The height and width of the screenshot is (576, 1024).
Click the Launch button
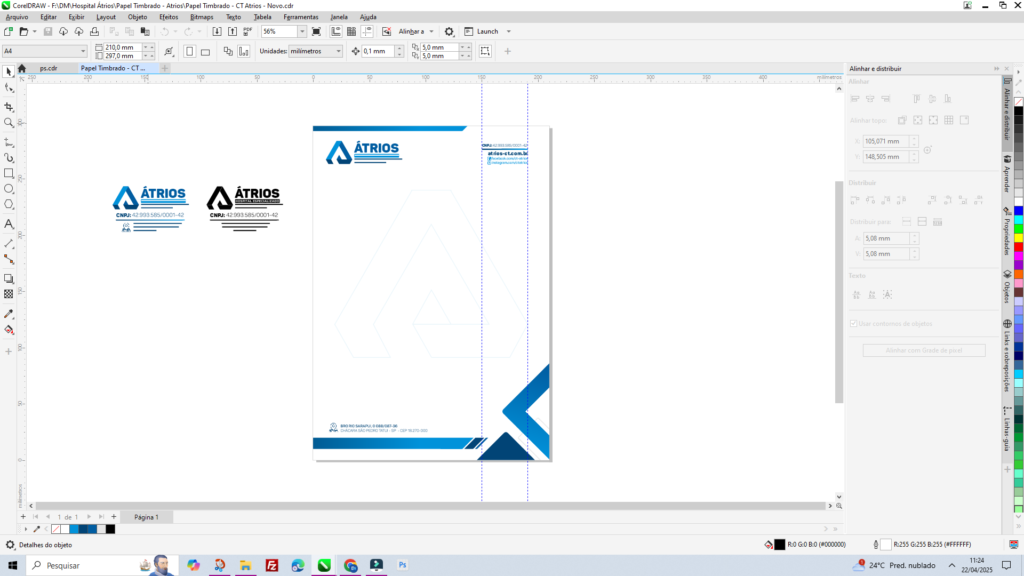481,31
